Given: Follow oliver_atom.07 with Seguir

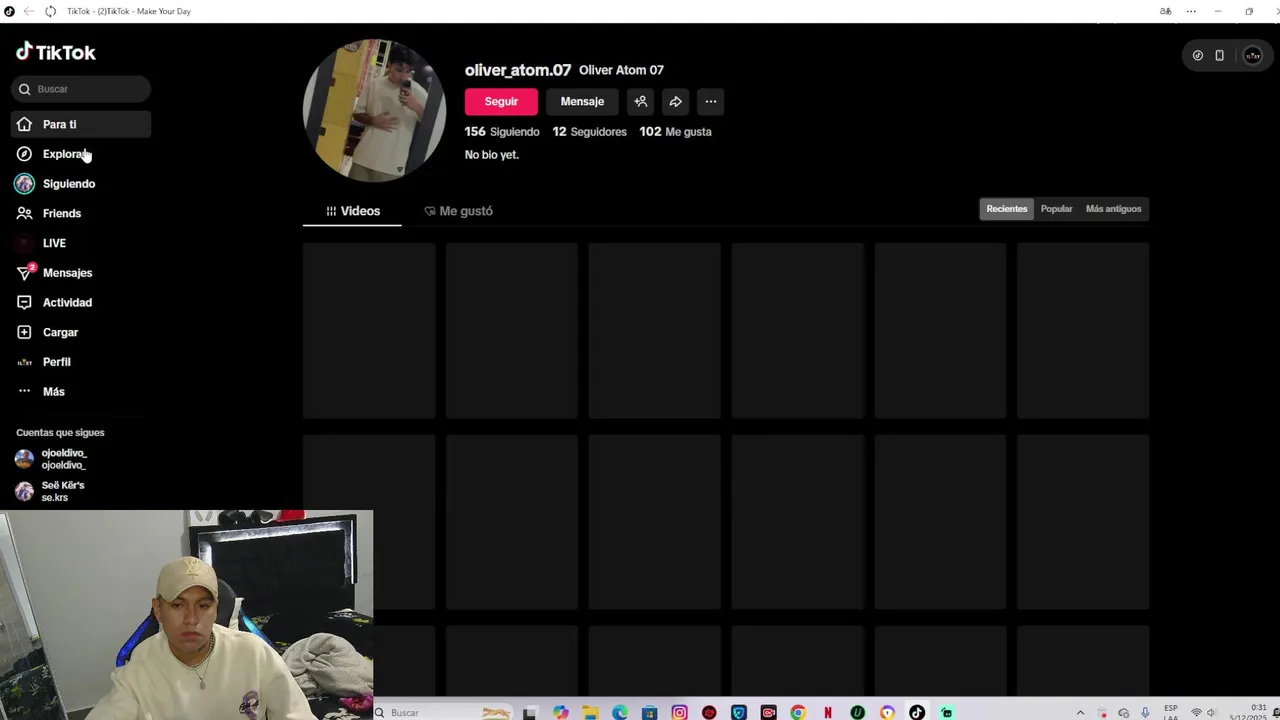Looking at the screenshot, I should [x=501, y=101].
